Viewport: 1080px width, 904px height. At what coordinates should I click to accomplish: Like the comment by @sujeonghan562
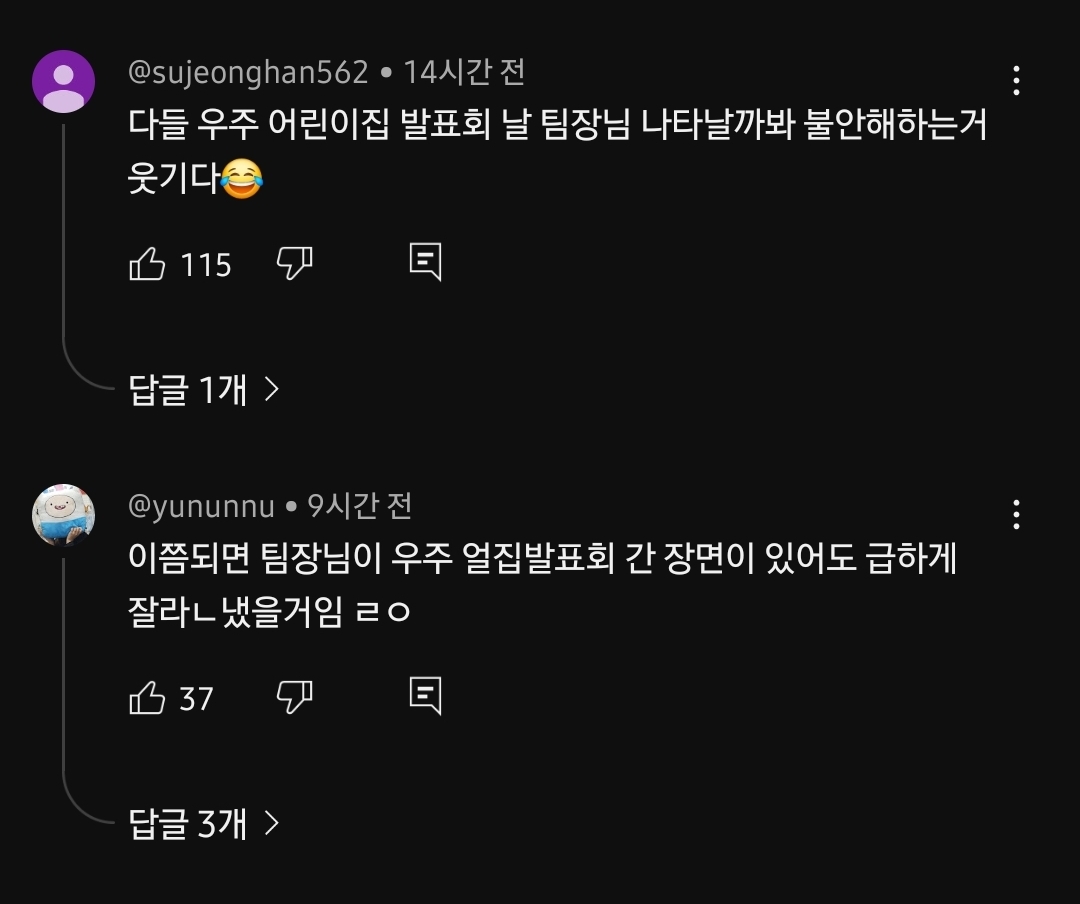pyautogui.click(x=148, y=264)
